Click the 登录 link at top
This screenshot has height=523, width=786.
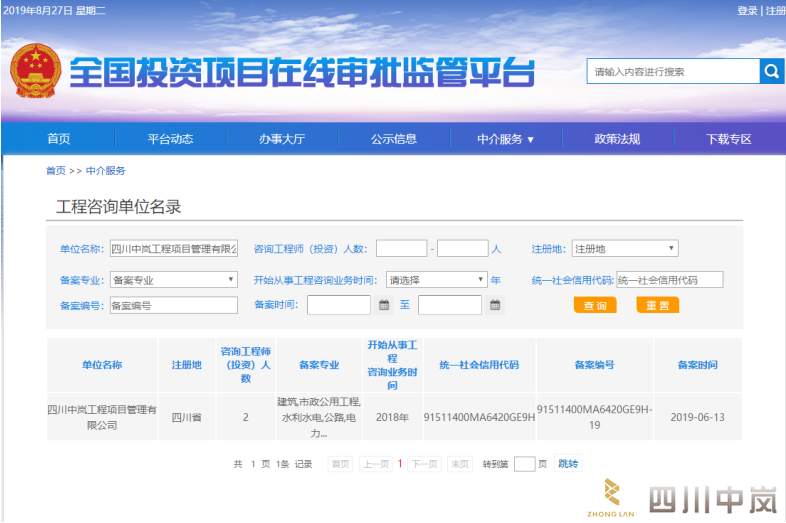click(747, 10)
